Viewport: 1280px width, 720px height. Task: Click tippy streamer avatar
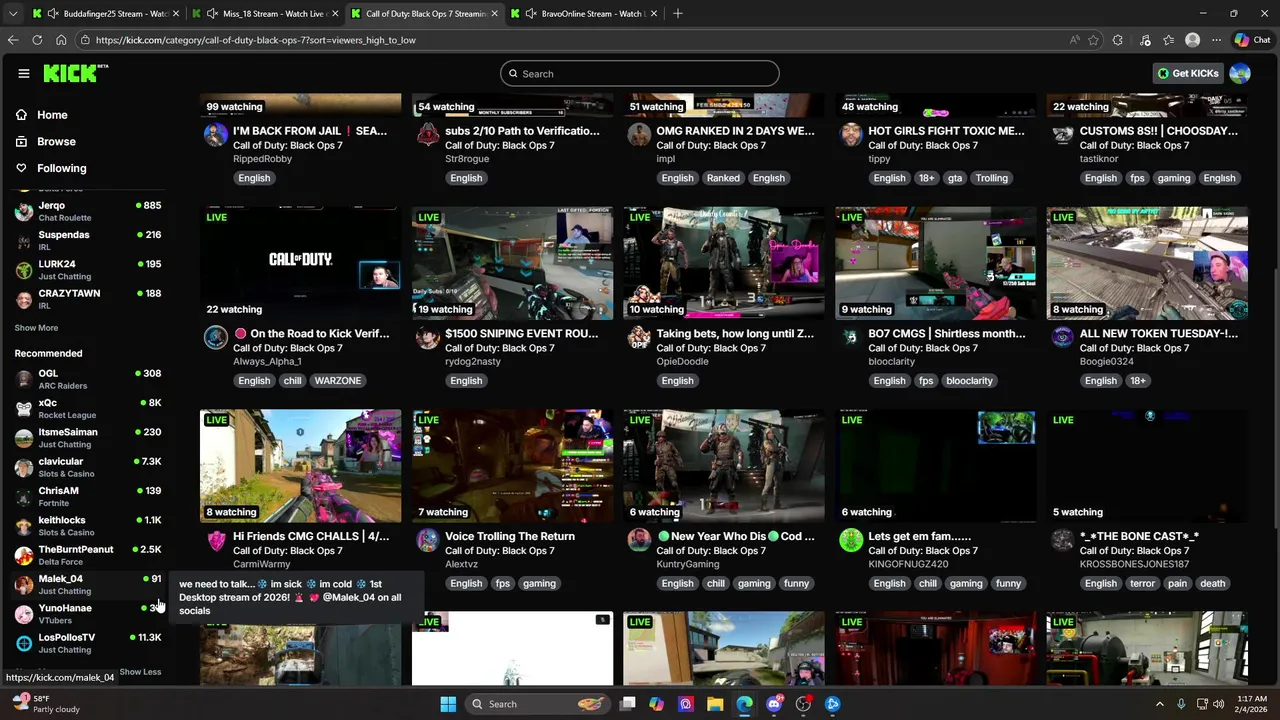pyautogui.click(x=851, y=135)
